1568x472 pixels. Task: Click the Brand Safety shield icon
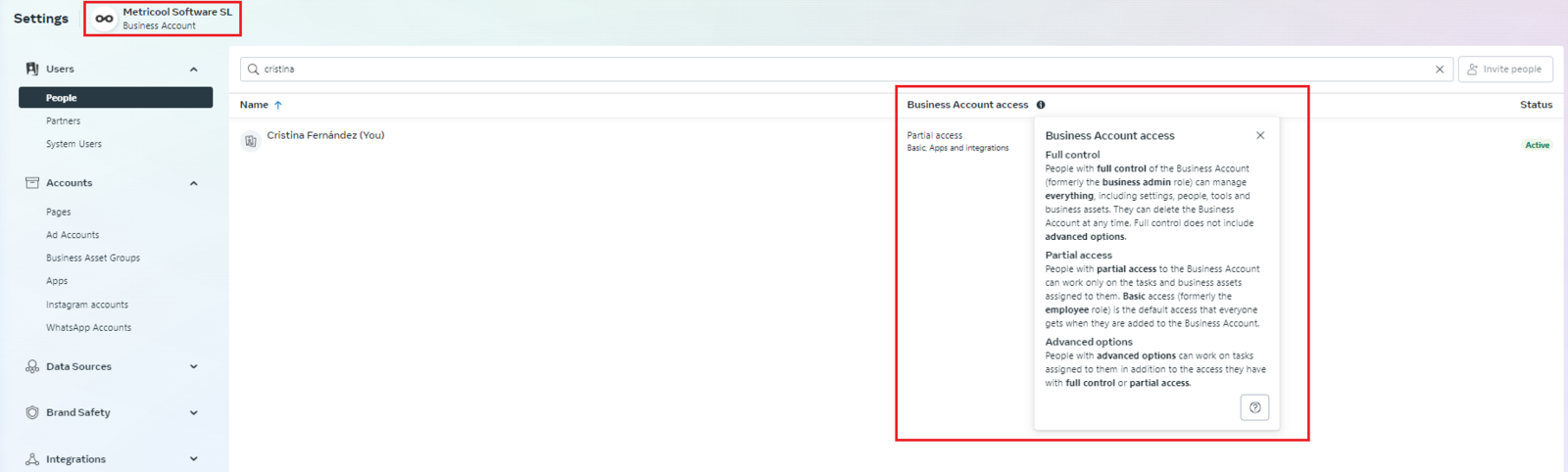[x=32, y=412]
